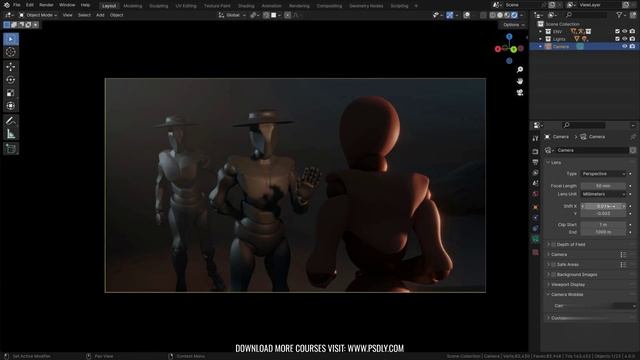Toggle Lights collection exclude checkbox

coord(617,39)
